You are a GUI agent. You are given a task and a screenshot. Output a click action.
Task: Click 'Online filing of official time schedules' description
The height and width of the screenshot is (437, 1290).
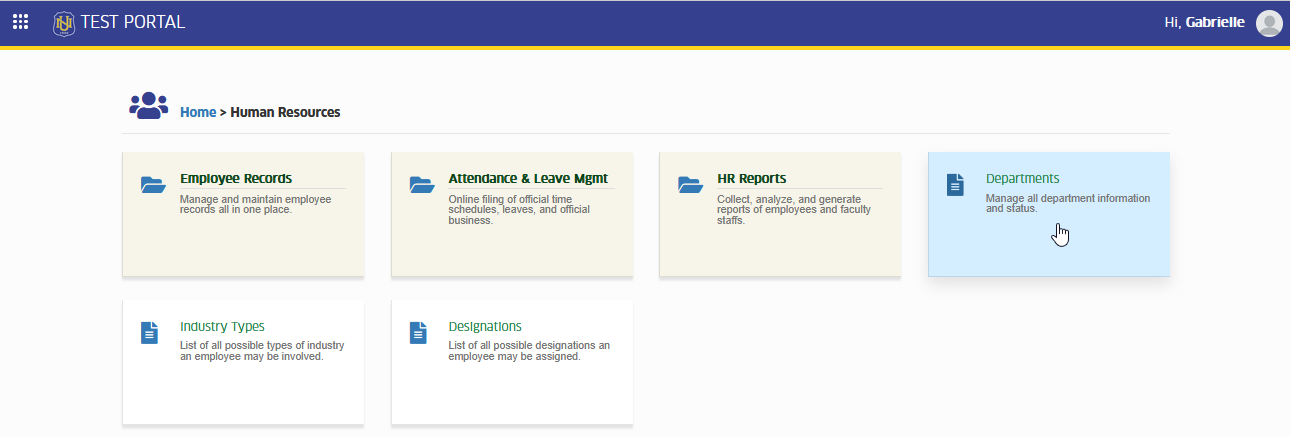point(519,209)
